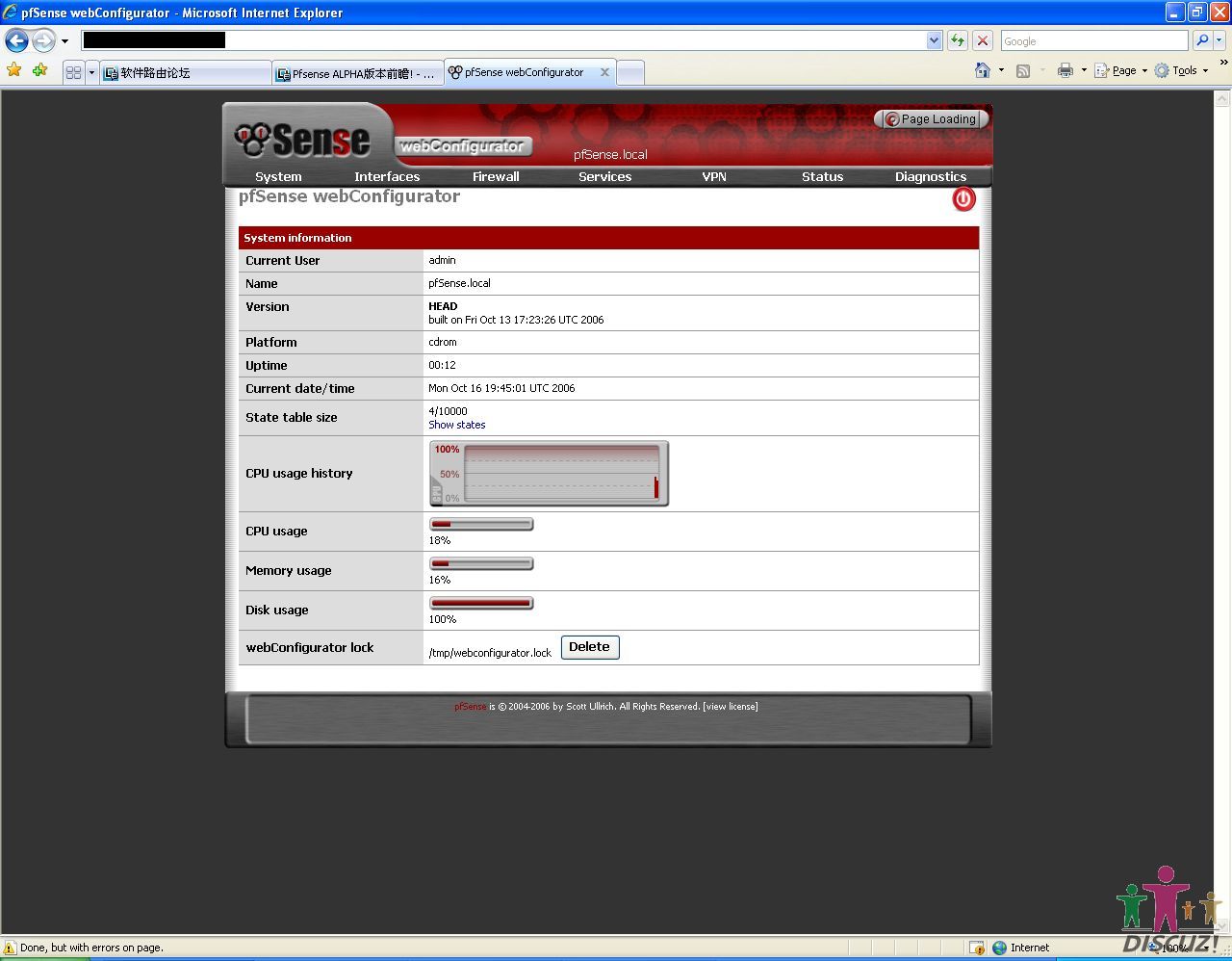This screenshot has width=1232, height=961.
Task: Open the Services menu
Action: (x=604, y=176)
